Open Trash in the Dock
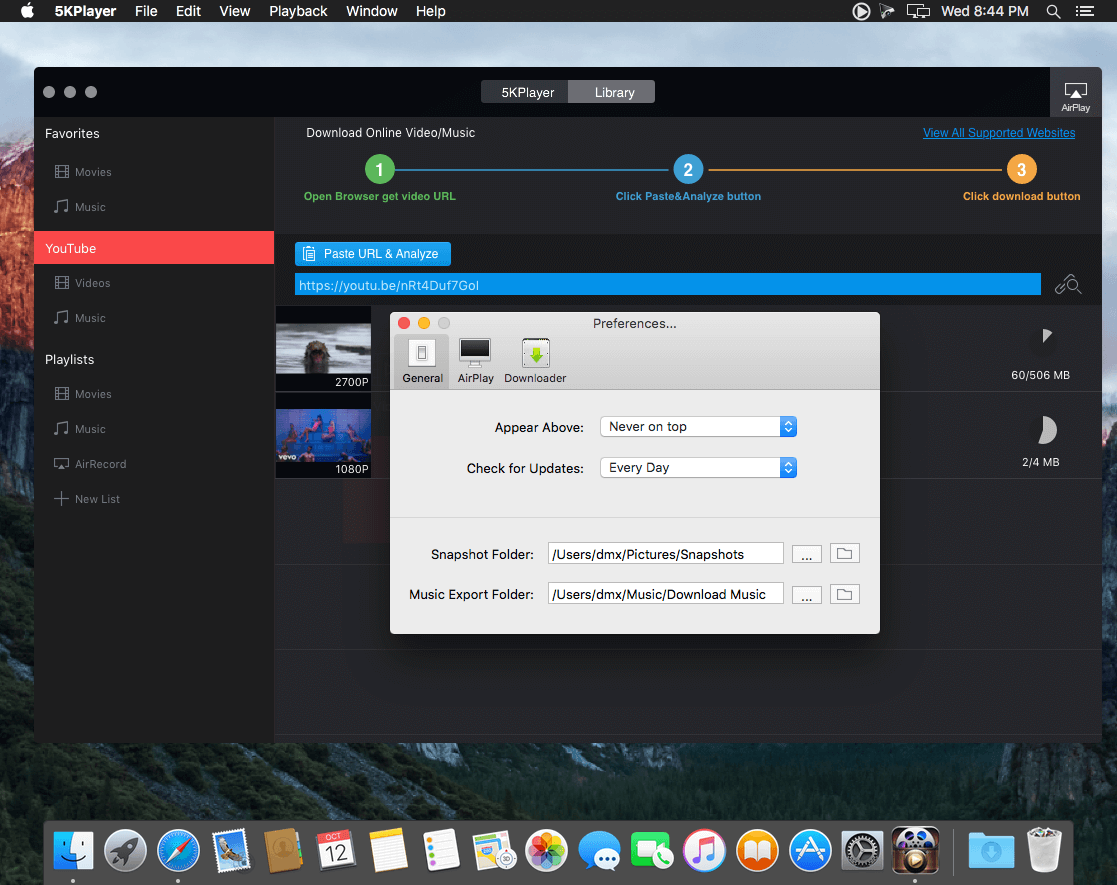 pos(1044,850)
